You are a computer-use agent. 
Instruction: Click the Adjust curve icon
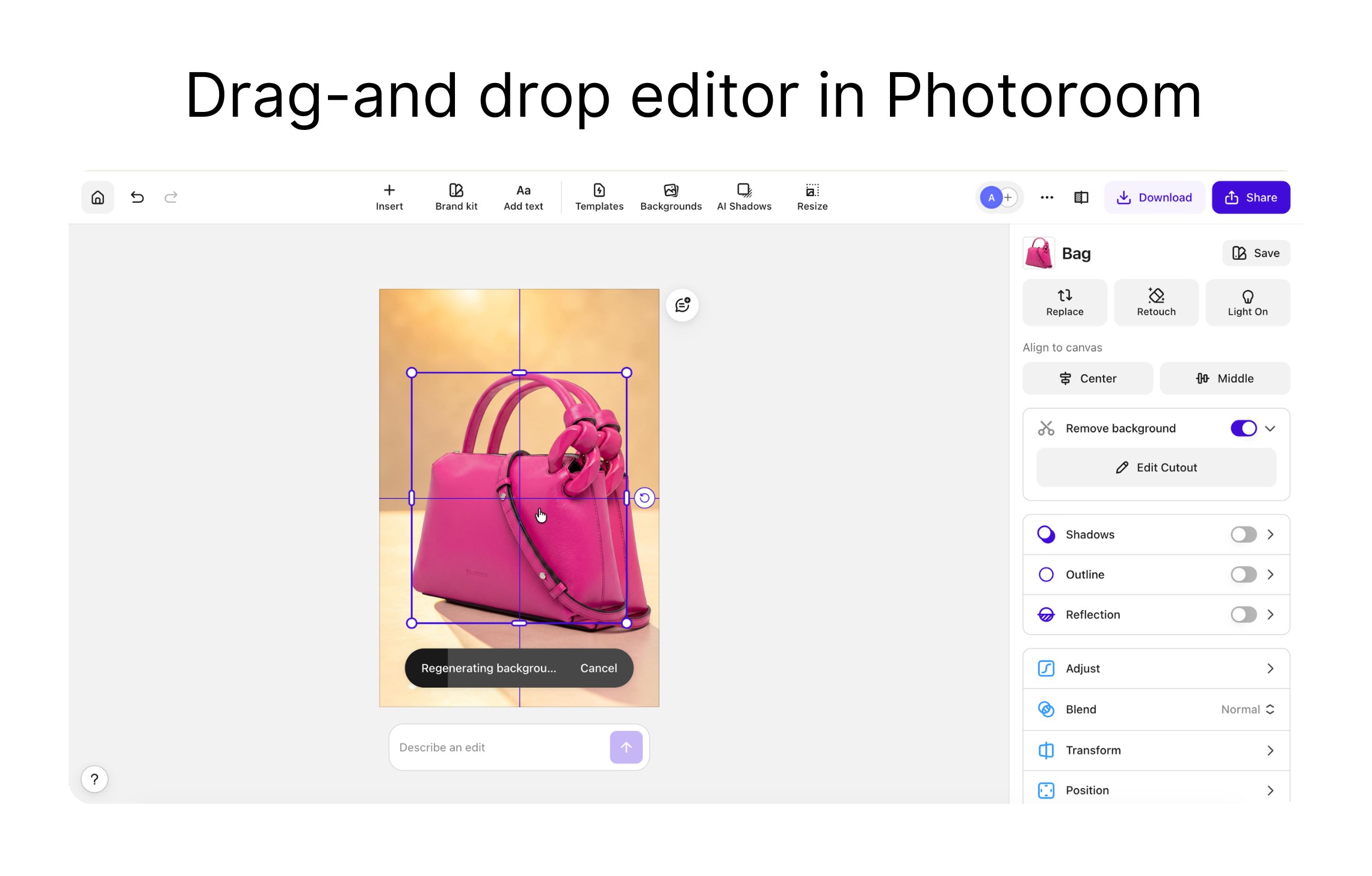coord(1046,668)
